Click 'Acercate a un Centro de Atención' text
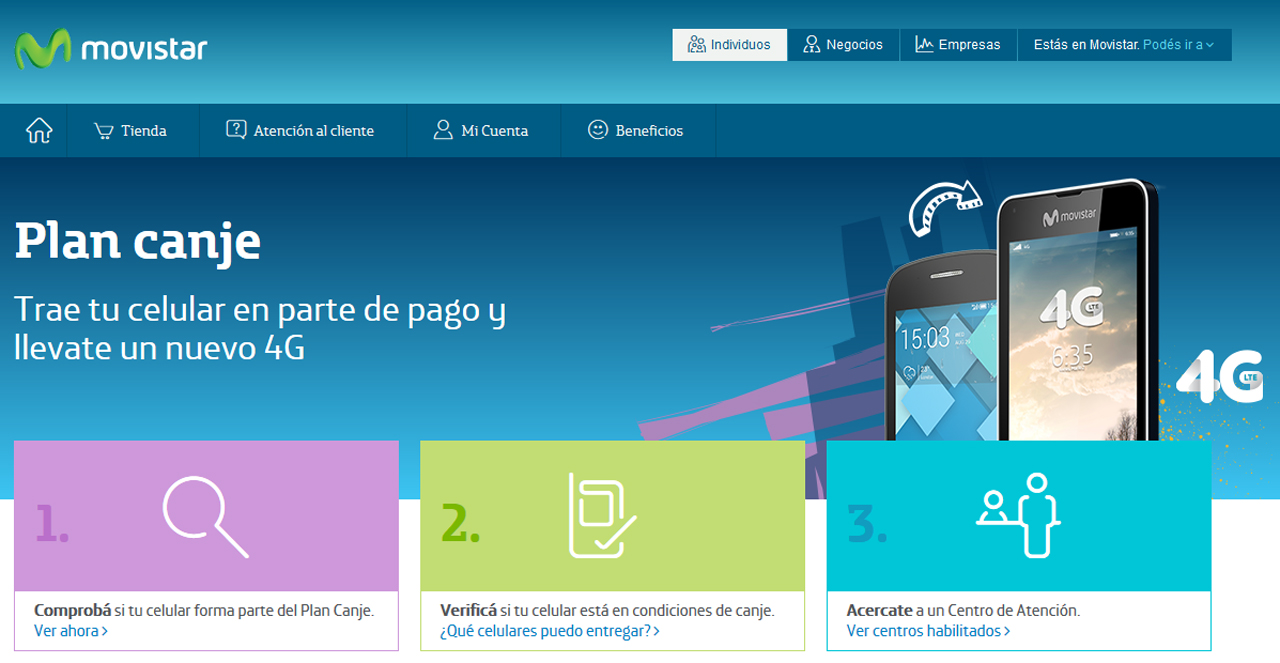This screenshot has height=663, width=1280. click(x=963, y=610)
